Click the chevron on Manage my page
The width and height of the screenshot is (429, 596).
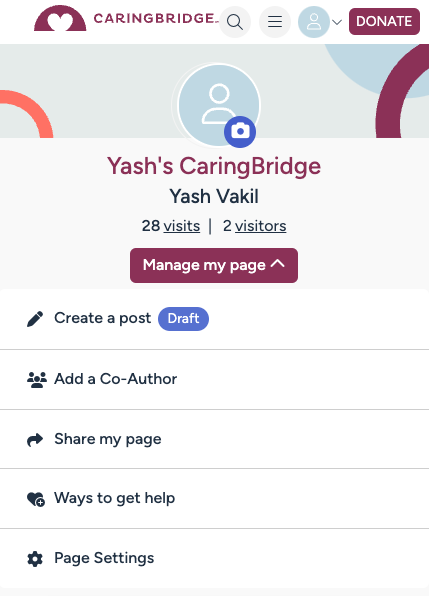click(x=278, y=263)
